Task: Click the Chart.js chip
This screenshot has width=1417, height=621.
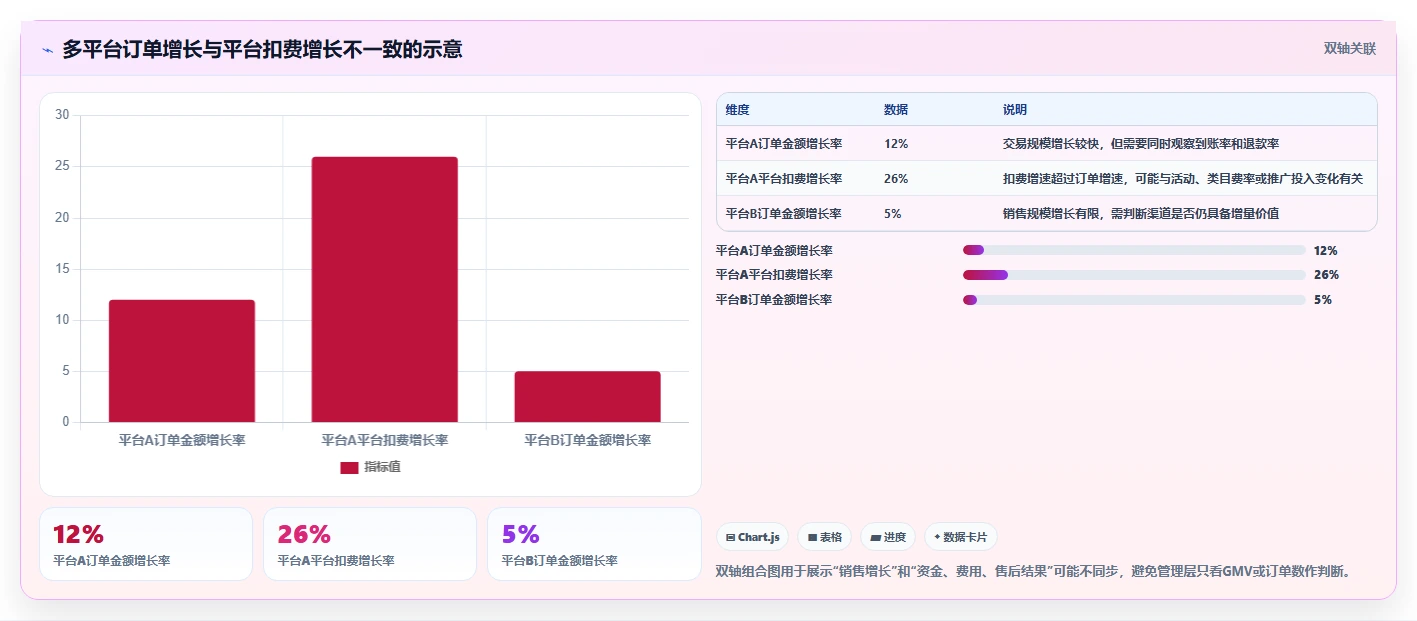Action: pos(752,537)
